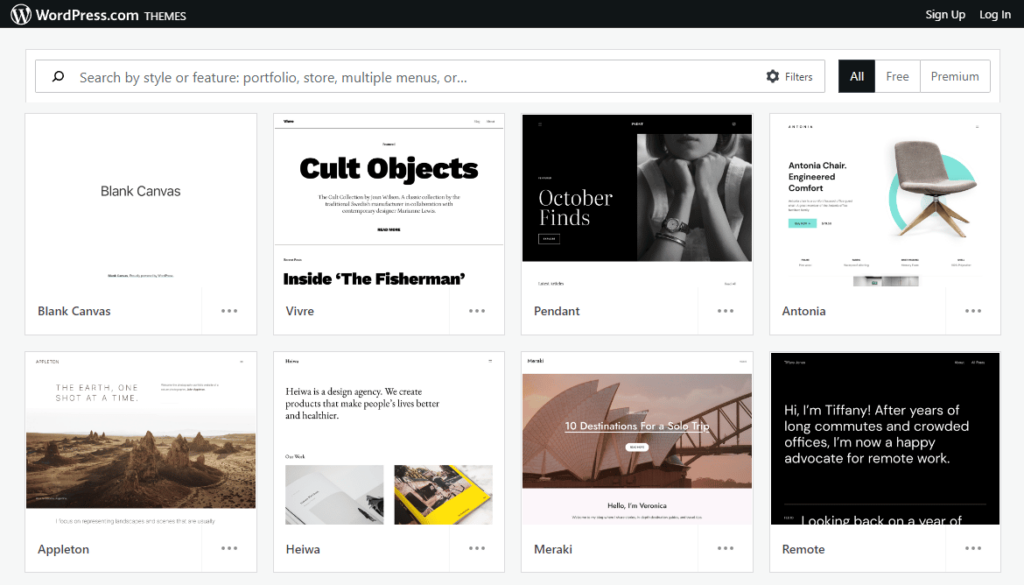
Task: Open the Blank Canvas theme preview
Action: coord(140,201)
